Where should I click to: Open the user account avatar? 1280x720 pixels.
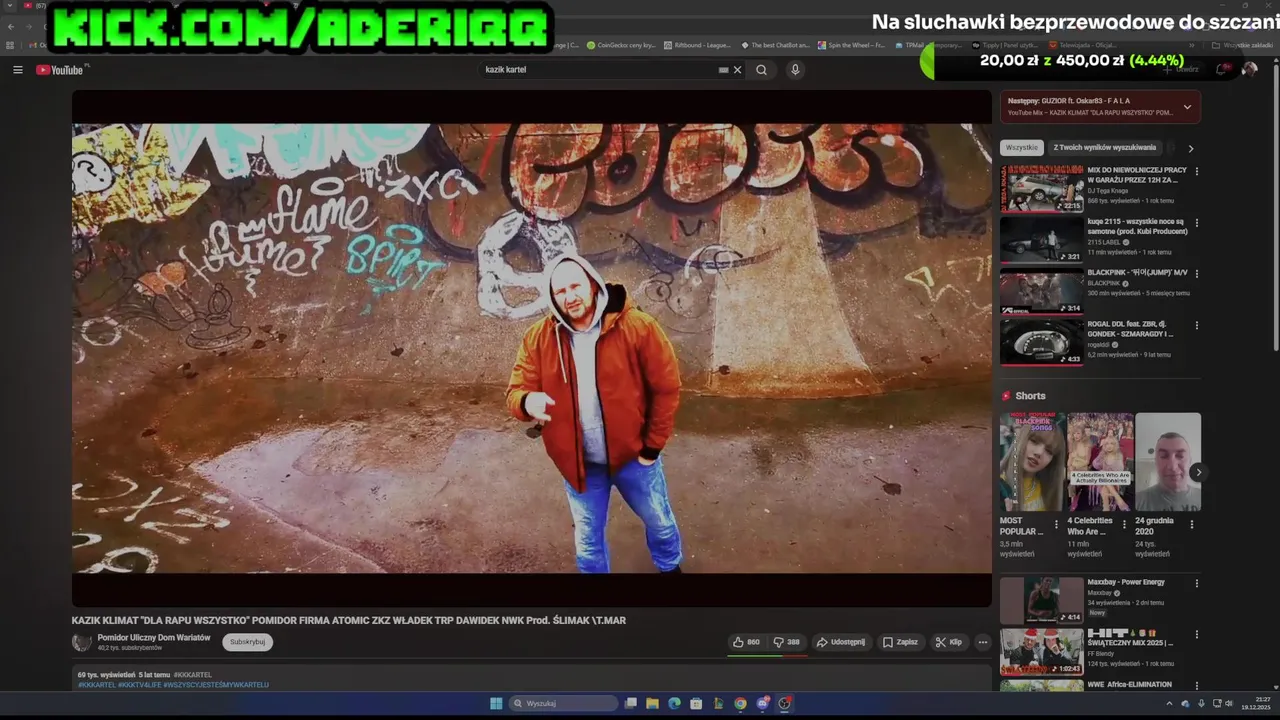1249,69
